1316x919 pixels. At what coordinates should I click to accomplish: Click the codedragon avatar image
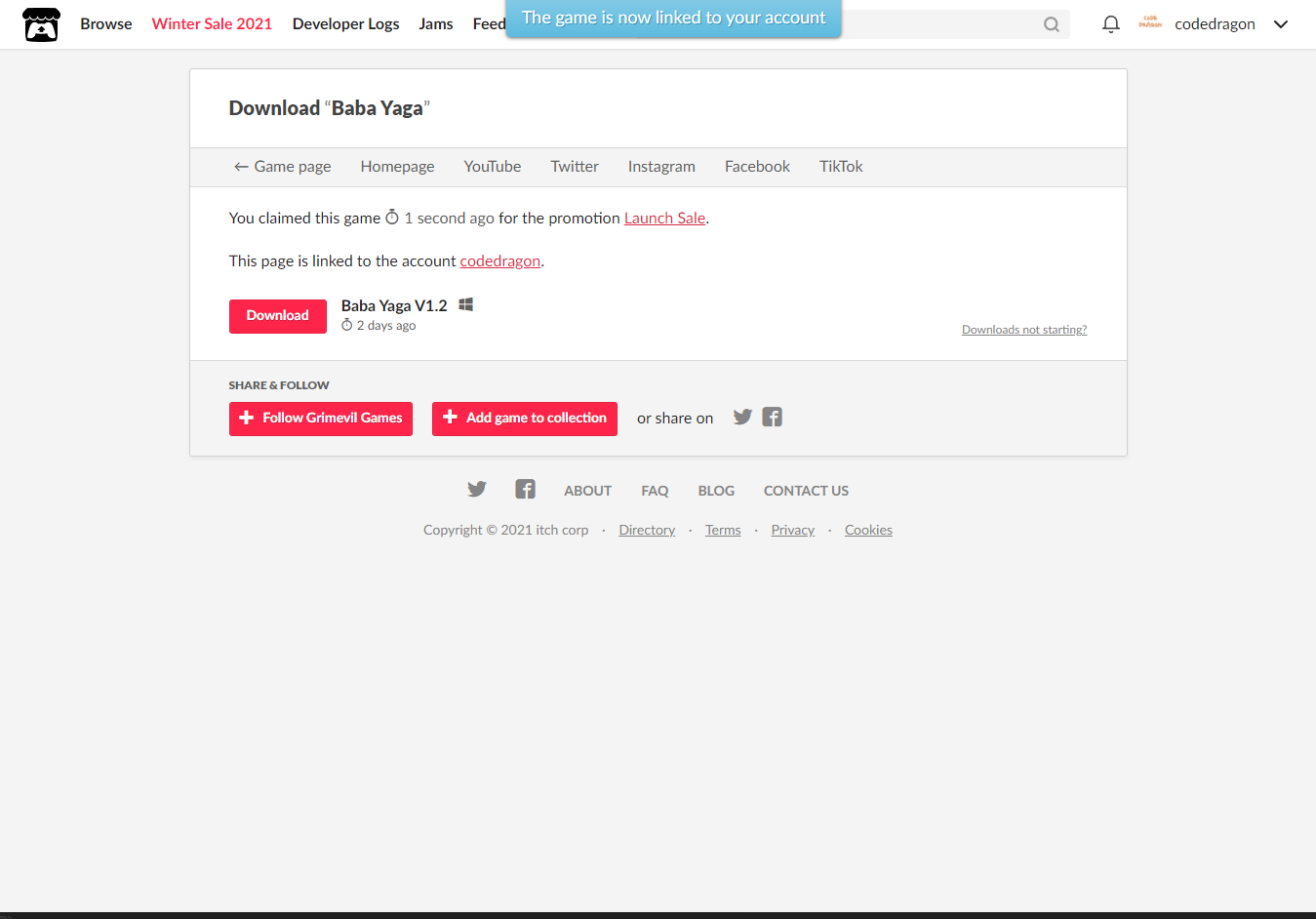click(1150, 23)
